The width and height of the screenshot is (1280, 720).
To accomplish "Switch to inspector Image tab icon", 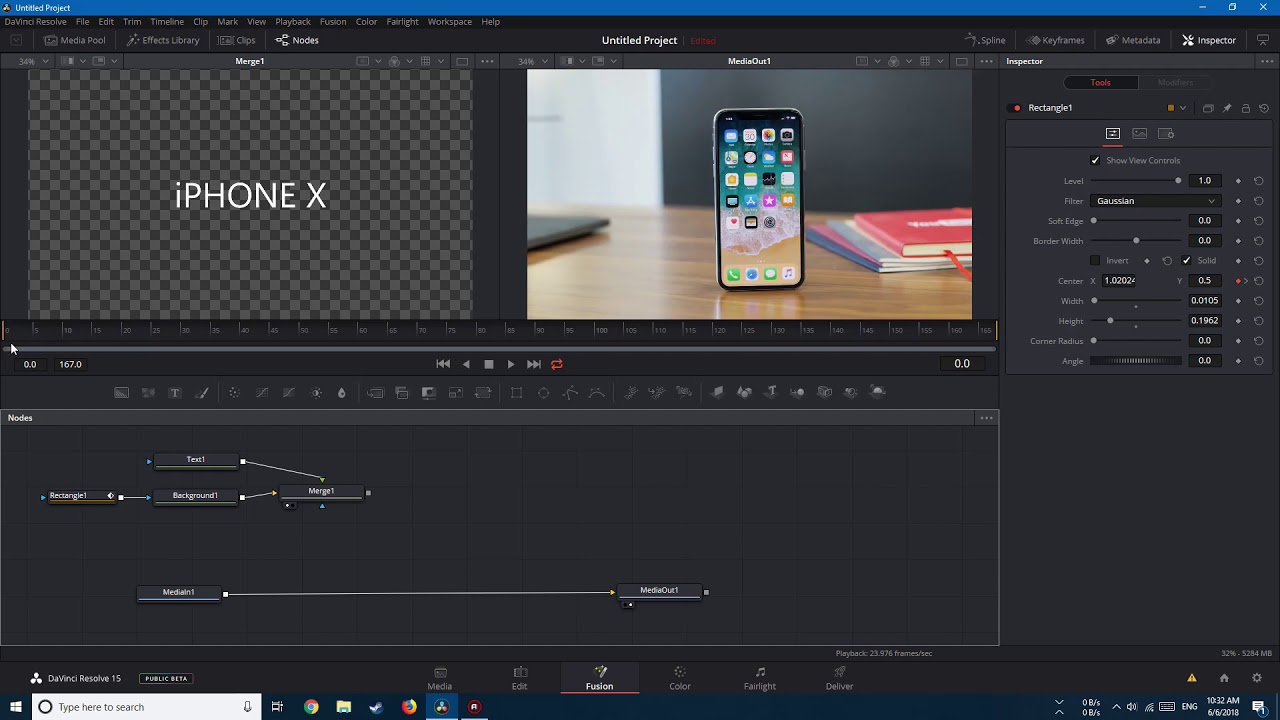I will pos(1140,133).
